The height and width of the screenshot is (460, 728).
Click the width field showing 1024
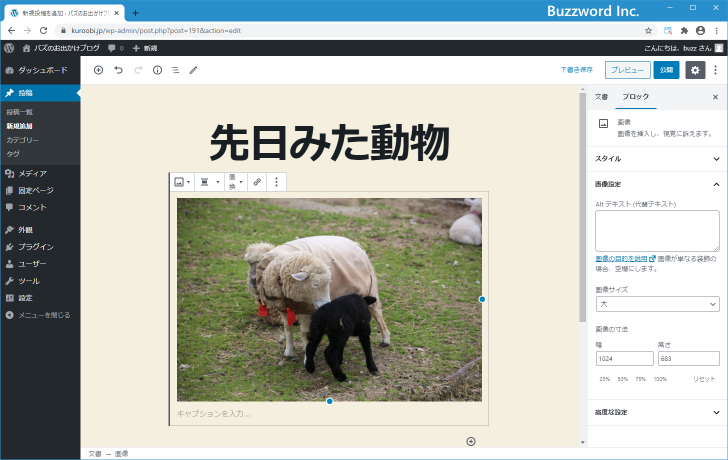[624, 358]
